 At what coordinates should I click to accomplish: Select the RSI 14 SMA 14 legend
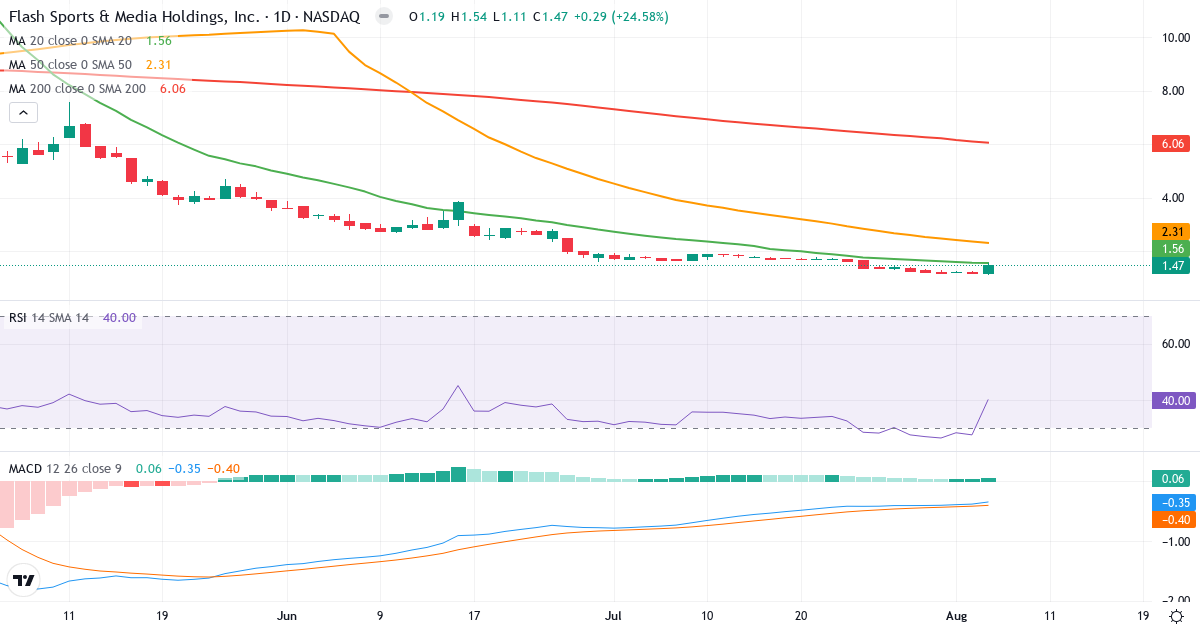pos(49,318)
